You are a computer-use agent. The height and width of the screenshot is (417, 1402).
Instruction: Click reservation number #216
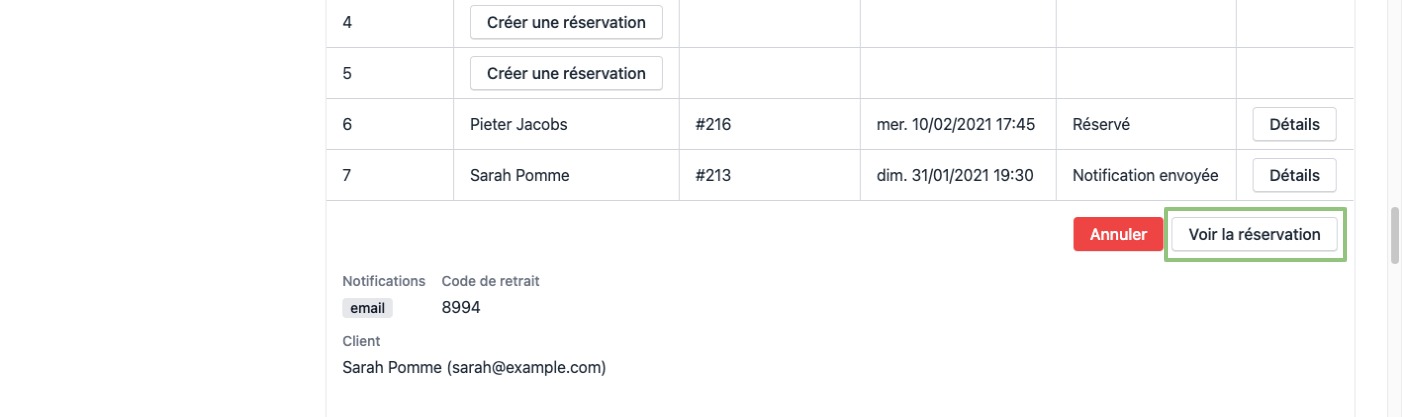[x=713, y=125]
